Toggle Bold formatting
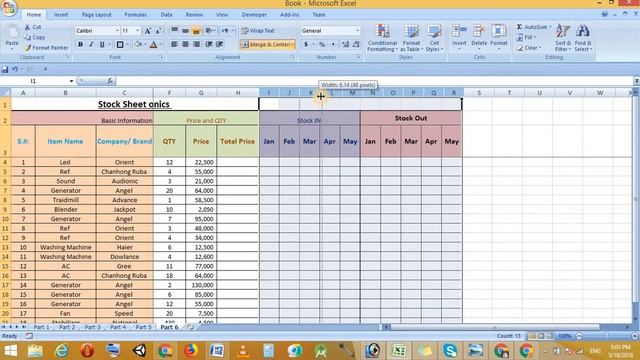The height and width of the screenshot is (360, 640). tap(80, 44)
